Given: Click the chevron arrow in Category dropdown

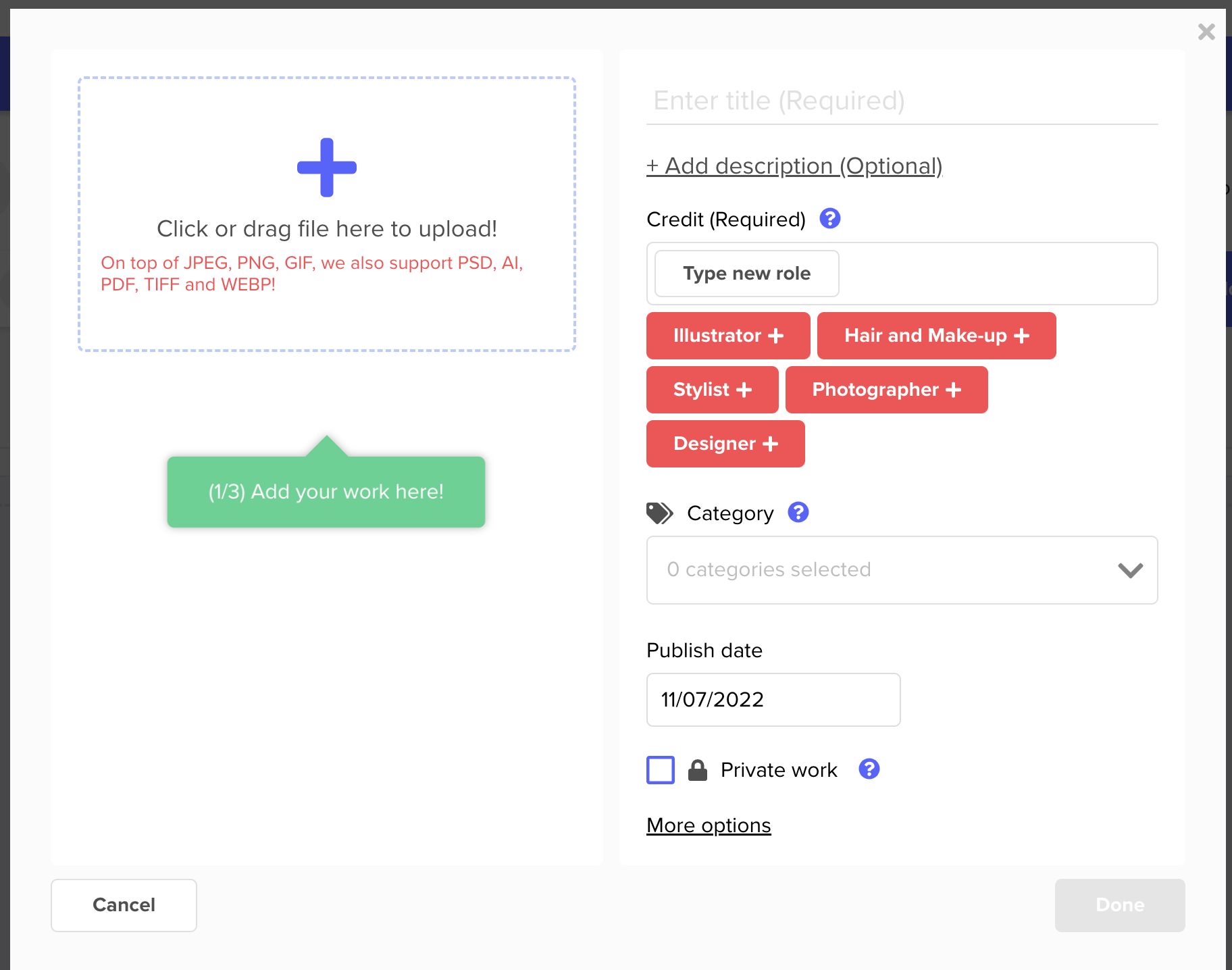Looking at the screenshot, I should click(x=1130, y=571).
